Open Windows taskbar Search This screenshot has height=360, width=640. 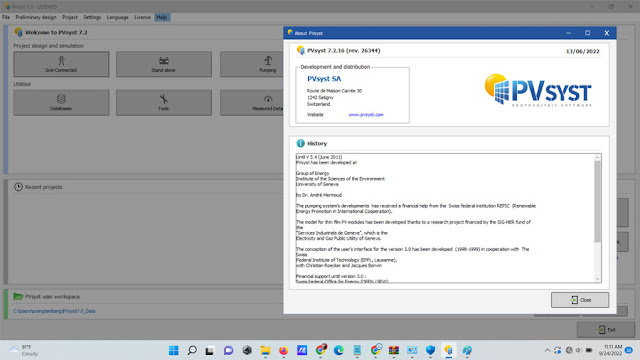coord(192,350)
